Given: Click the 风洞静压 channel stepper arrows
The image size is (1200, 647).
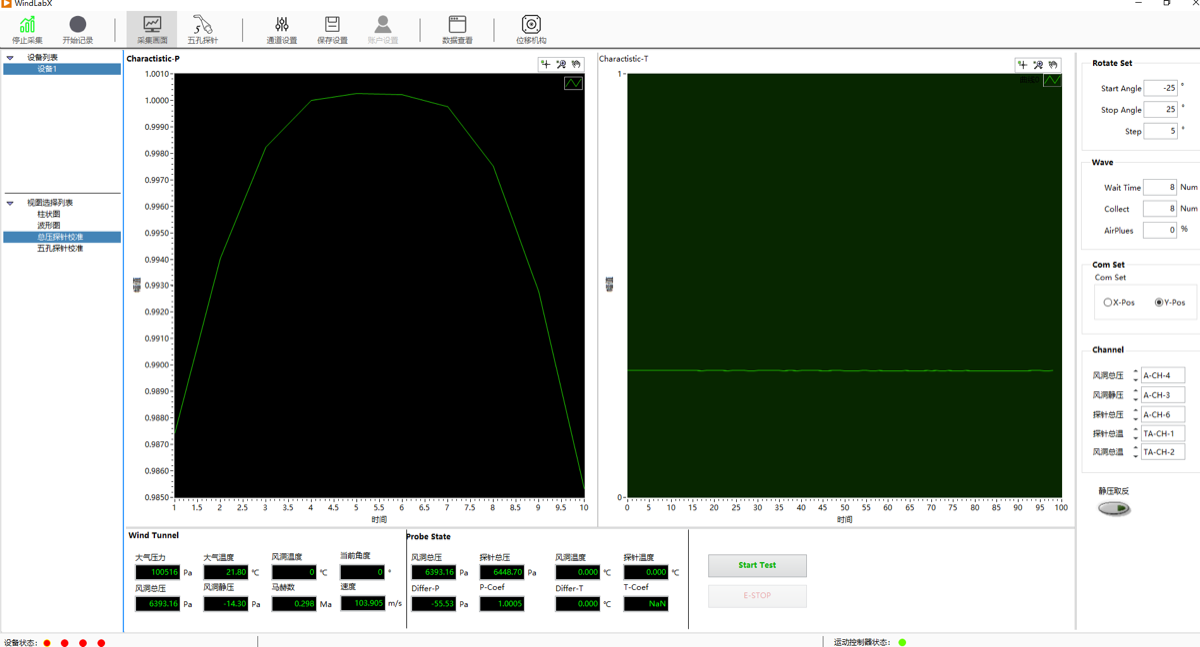Looking at the screenshot, I should click(1135, 395).
